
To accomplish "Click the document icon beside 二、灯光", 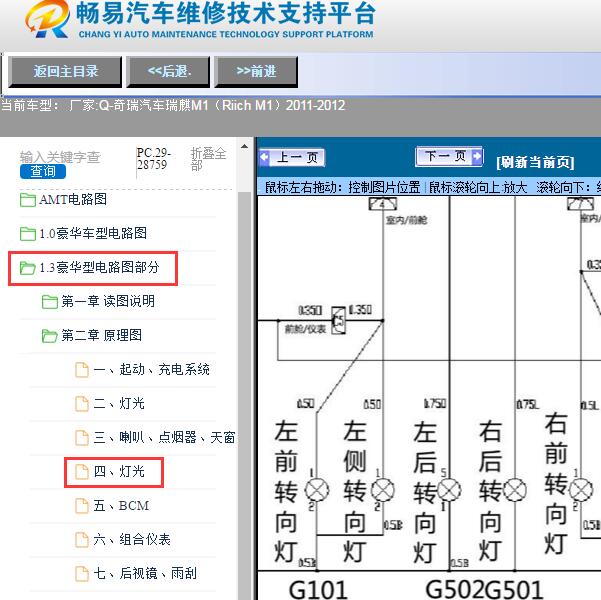I will (82, 404).
